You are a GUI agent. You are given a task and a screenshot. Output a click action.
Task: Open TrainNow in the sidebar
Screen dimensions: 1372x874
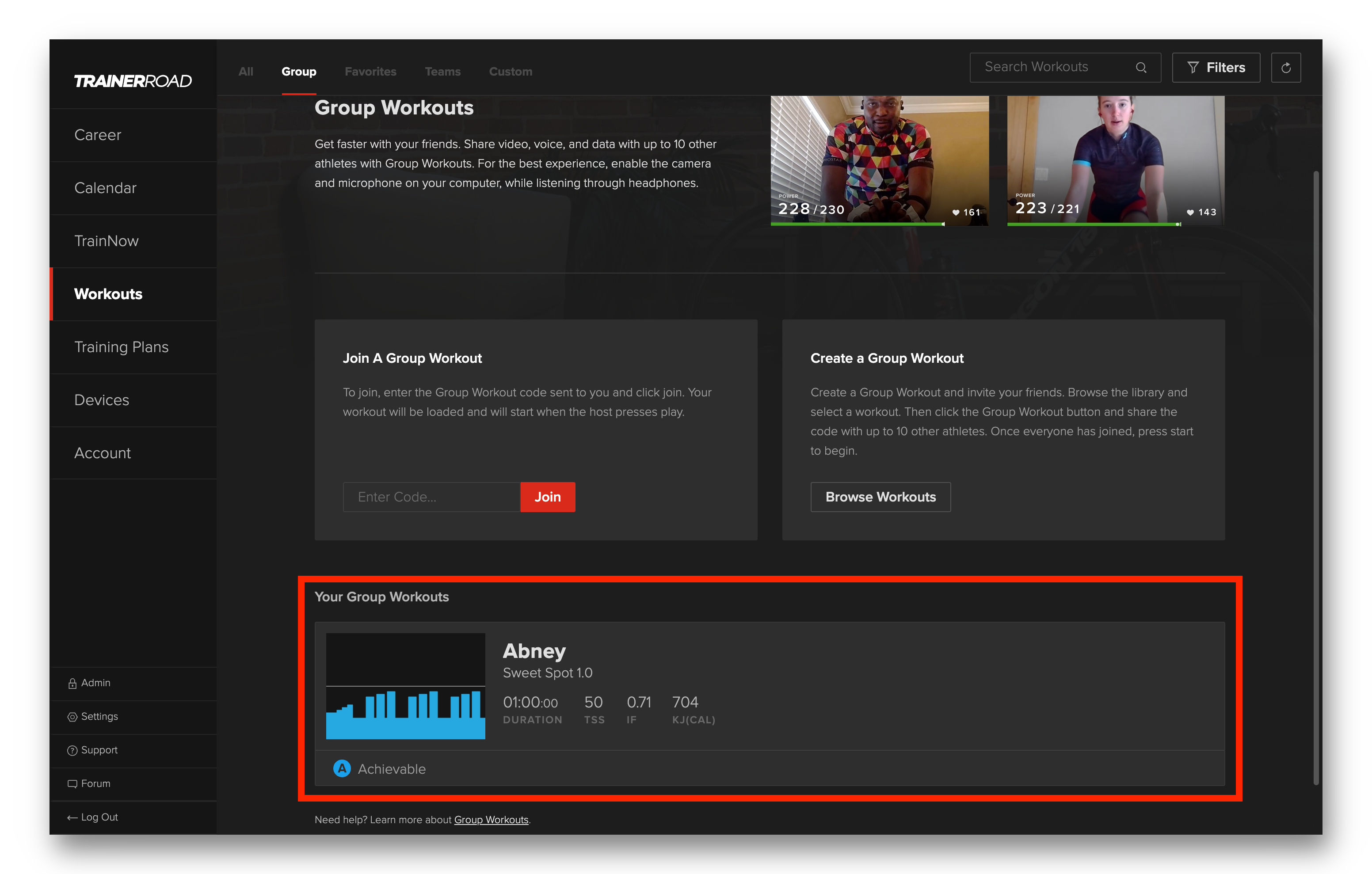(x=133, y=241)
